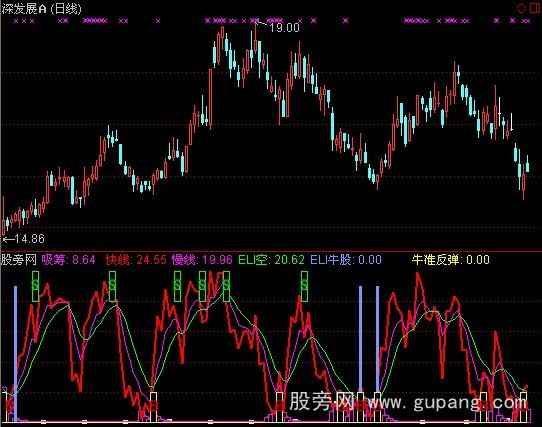Select the 吸筹: 8.64 indicator readout

[68, 260]
